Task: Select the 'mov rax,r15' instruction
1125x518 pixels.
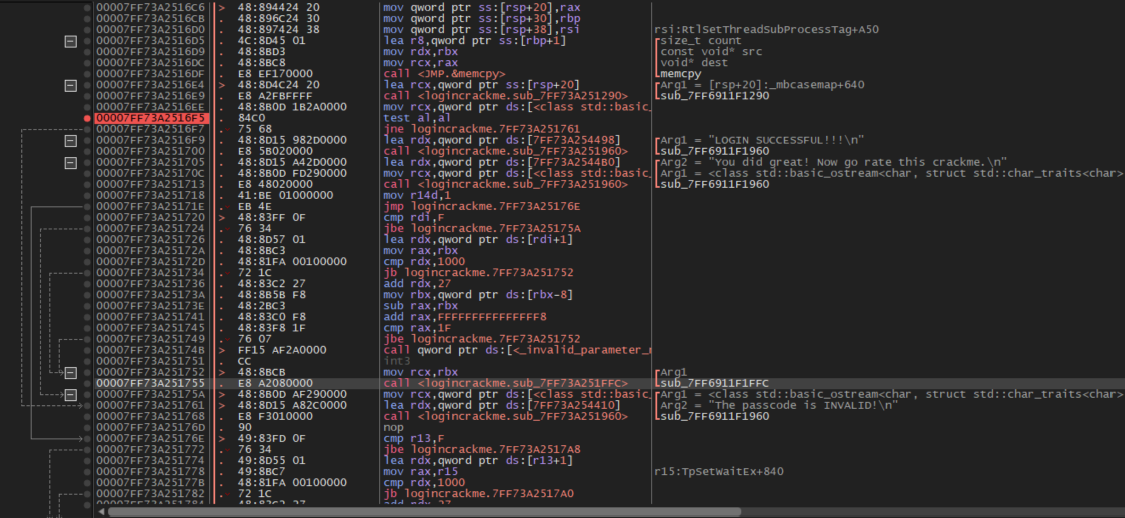Action: 416,472
